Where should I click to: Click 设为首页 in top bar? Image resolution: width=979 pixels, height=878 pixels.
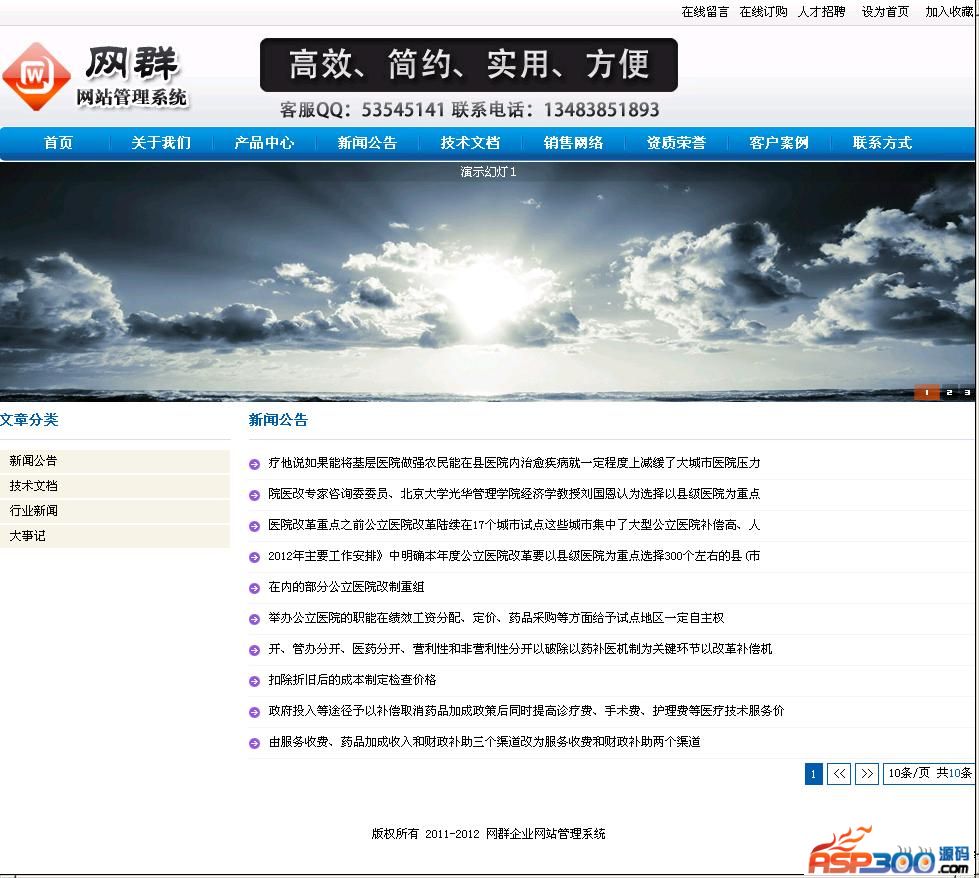coord(885,11)
